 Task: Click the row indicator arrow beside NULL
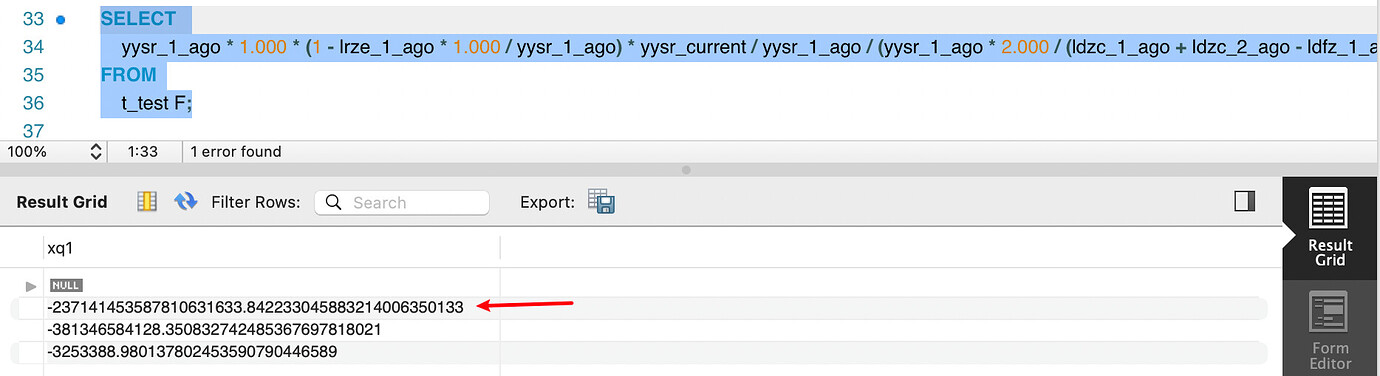[31, 286]
